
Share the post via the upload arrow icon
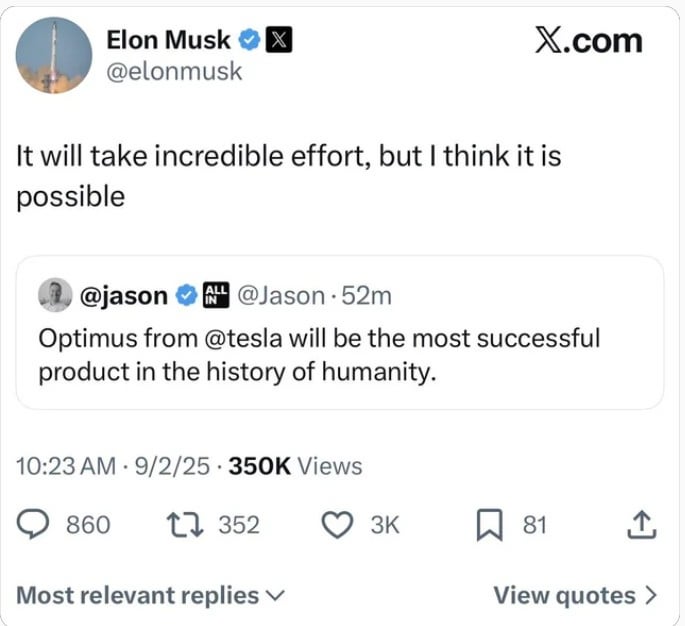point(642,523)
